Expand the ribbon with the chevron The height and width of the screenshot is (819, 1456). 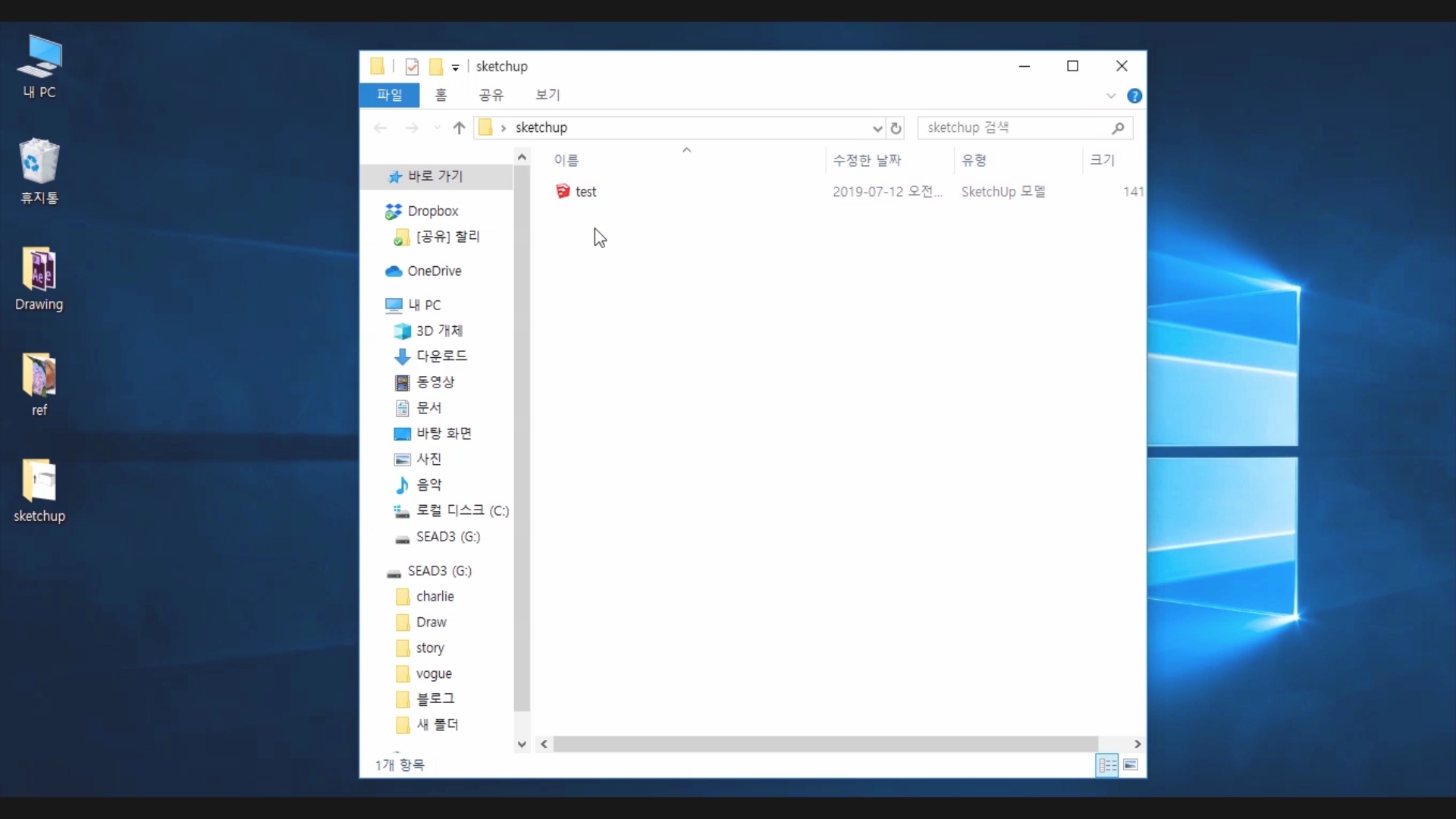click(x=1111, y=96)
